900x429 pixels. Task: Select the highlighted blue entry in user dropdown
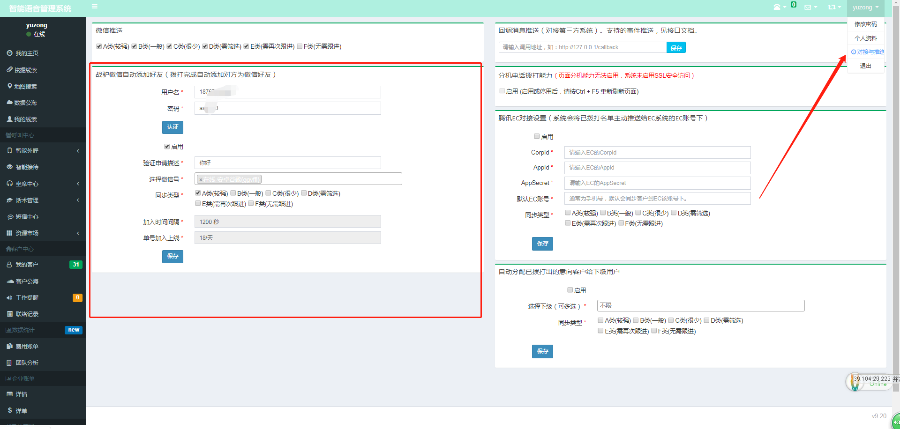click(x=866, y=52)
